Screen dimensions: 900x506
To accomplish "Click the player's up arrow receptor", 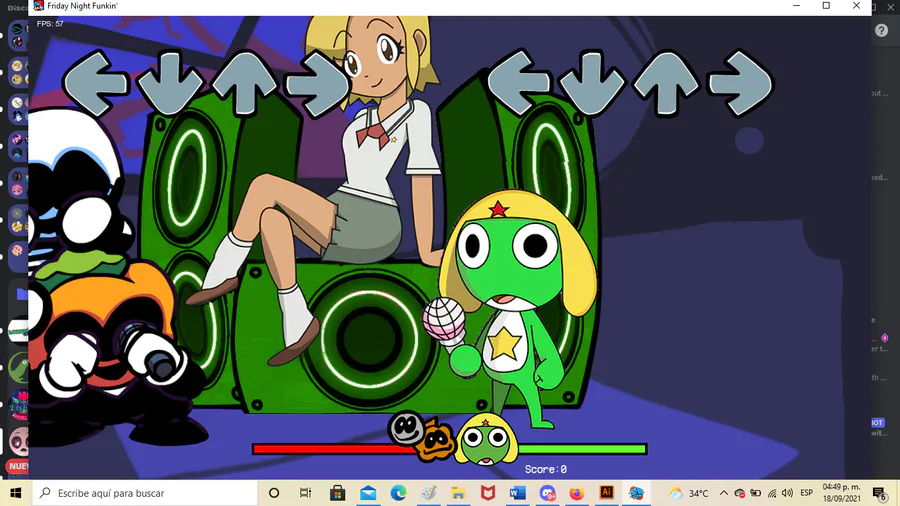I will (666, 83).
